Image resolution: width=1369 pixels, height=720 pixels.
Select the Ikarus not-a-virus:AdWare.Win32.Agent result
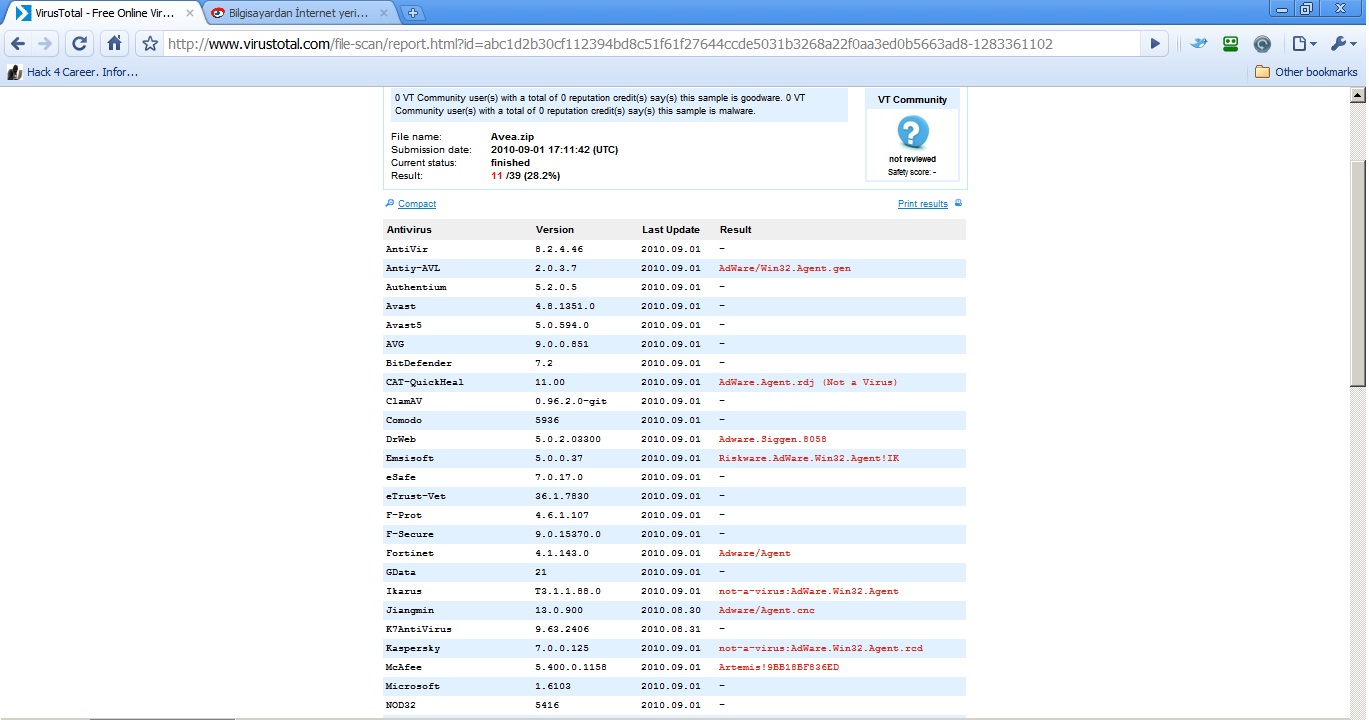click(x=809, y=591)
